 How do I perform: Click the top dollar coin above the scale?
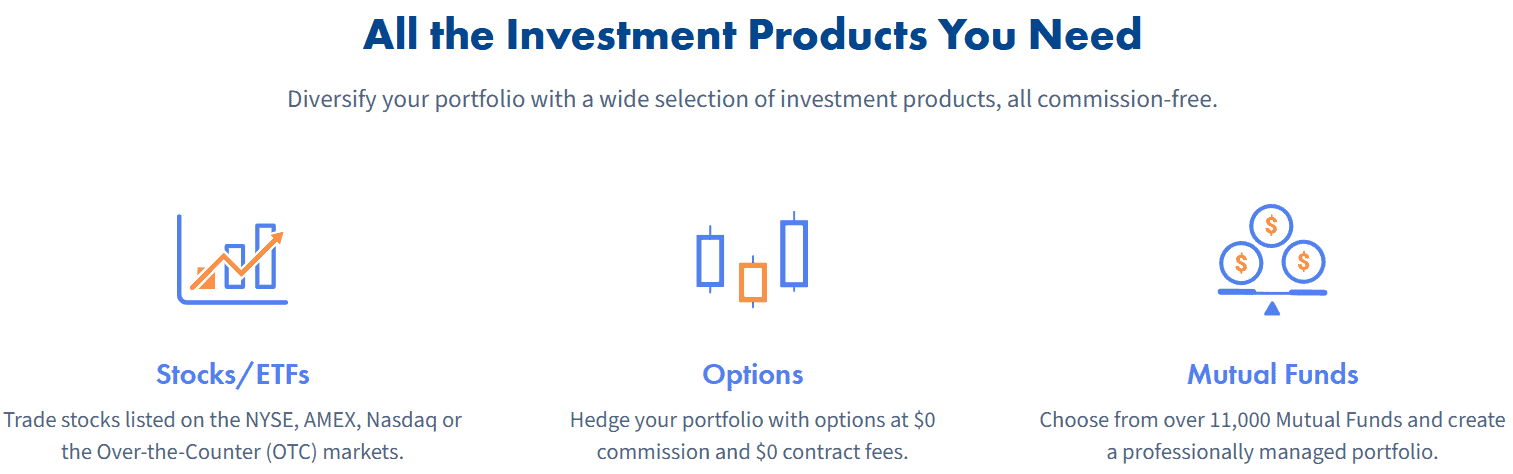[x=1271, y=225]
